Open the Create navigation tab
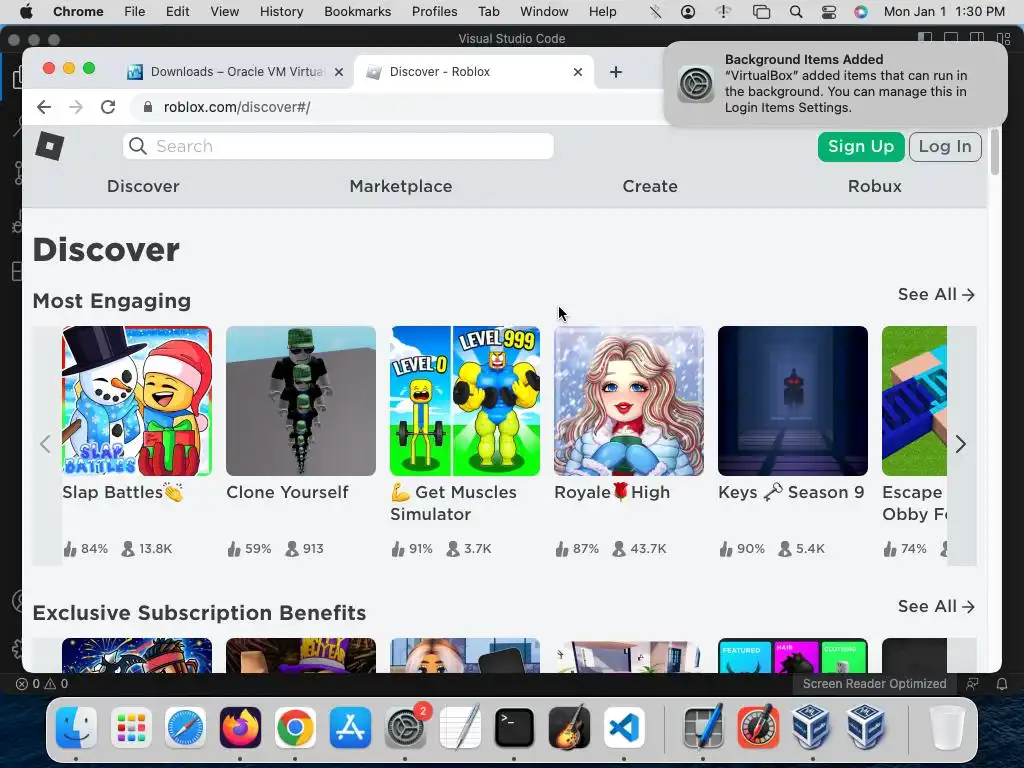Viewport: 1024px width, 768px height. pyautogui.click(x=650, y=186)
